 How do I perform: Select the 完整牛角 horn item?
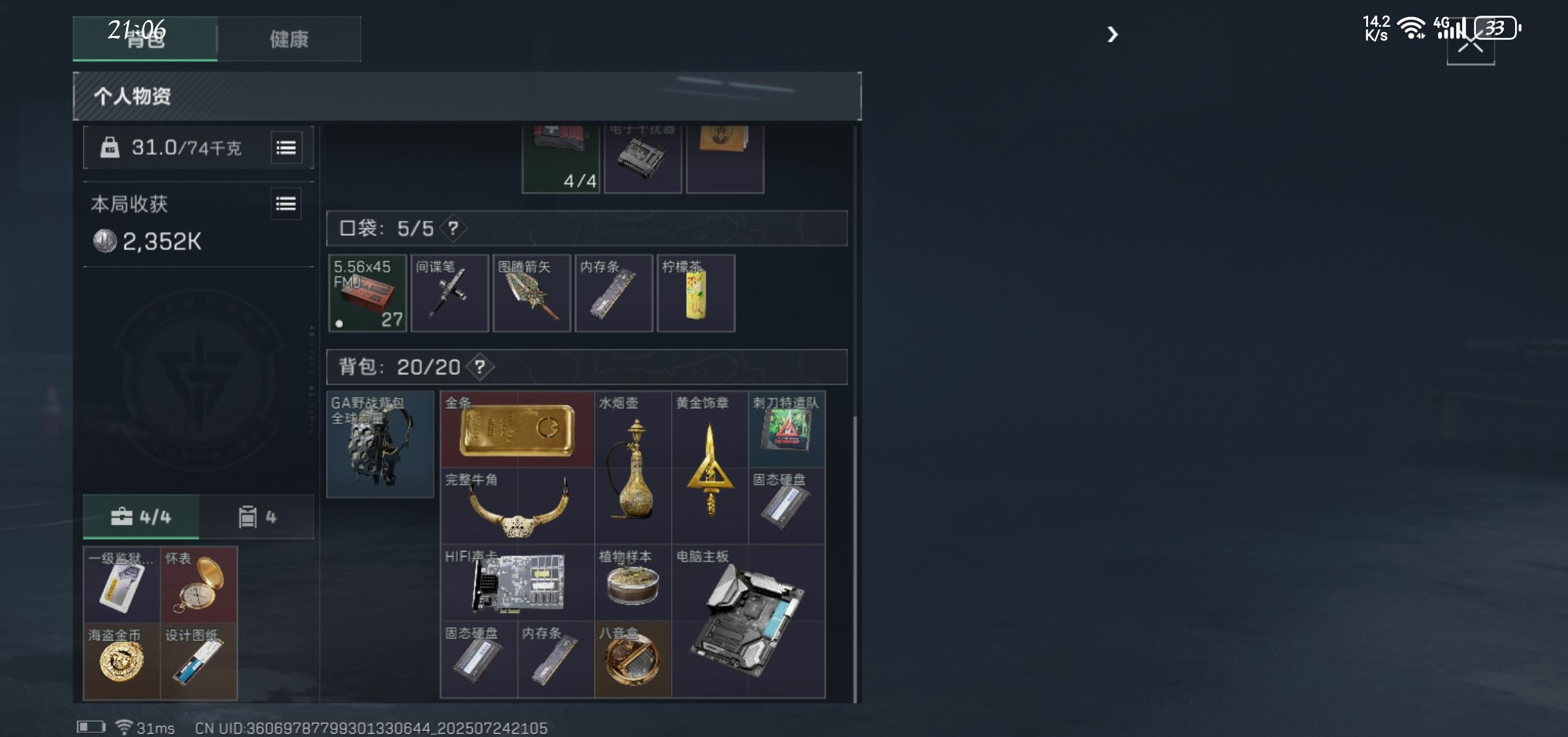coord(517,506)
